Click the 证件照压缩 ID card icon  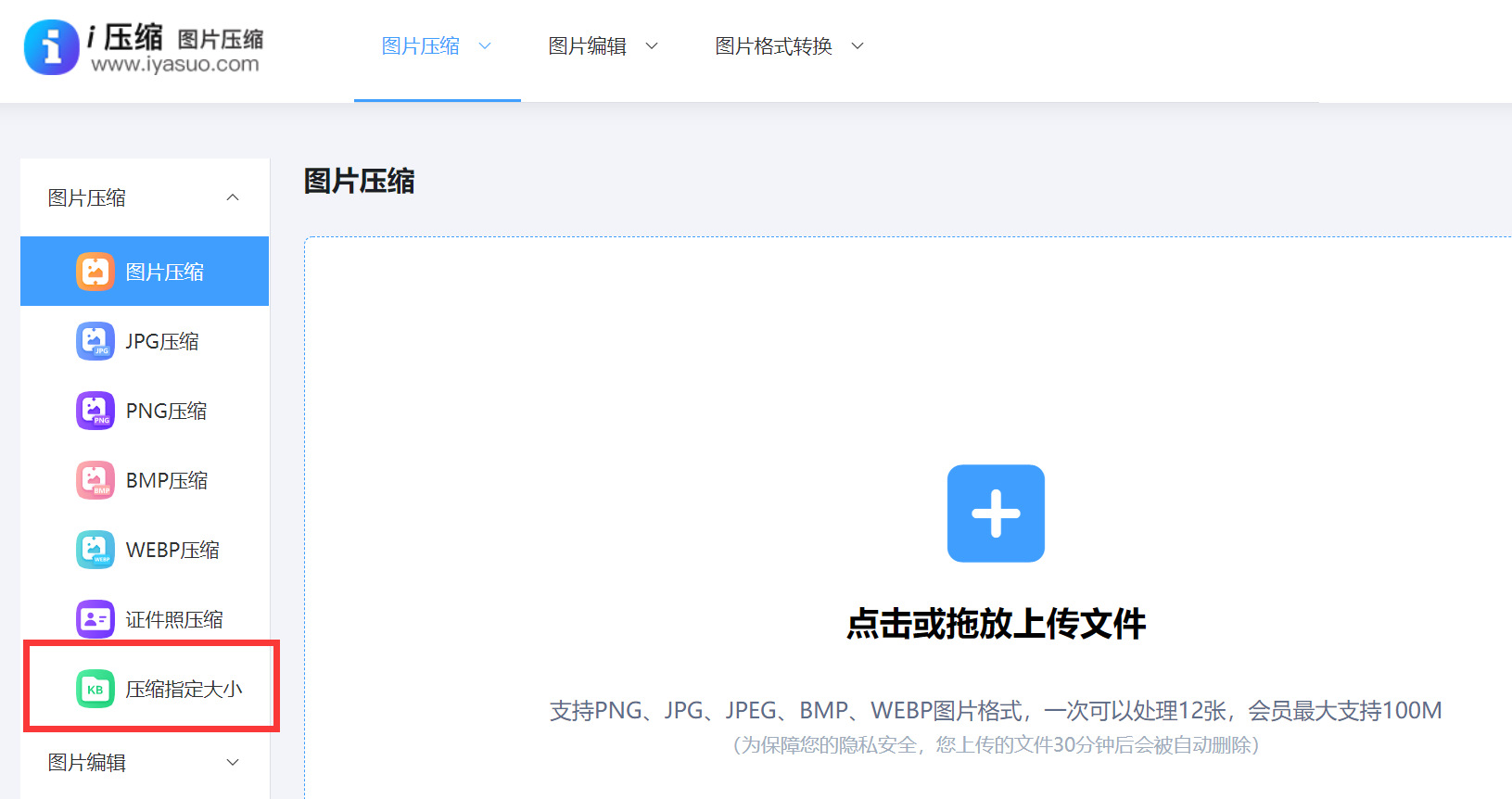[95, 619]
